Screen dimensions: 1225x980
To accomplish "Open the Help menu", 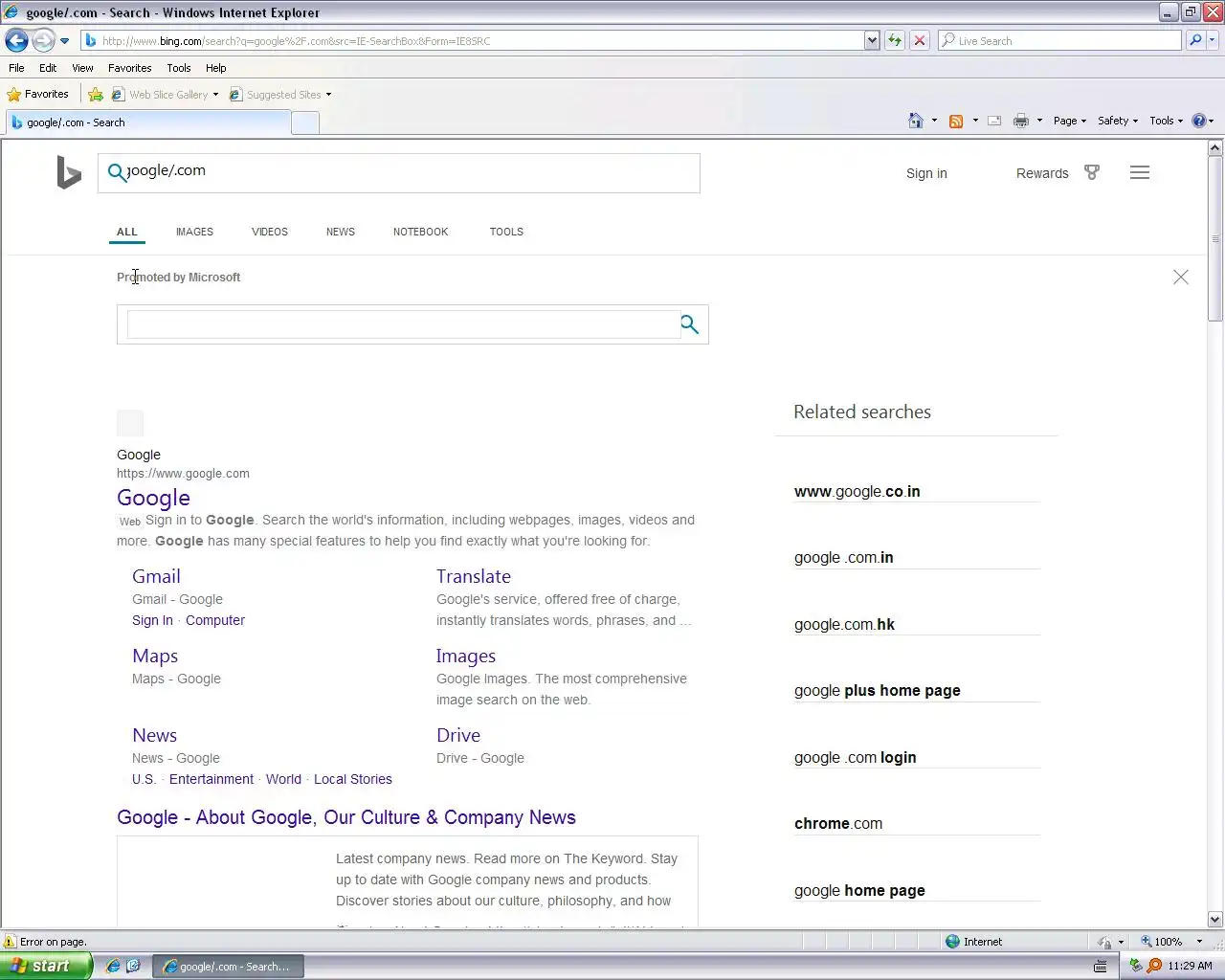I will click(x=215, y=68).
